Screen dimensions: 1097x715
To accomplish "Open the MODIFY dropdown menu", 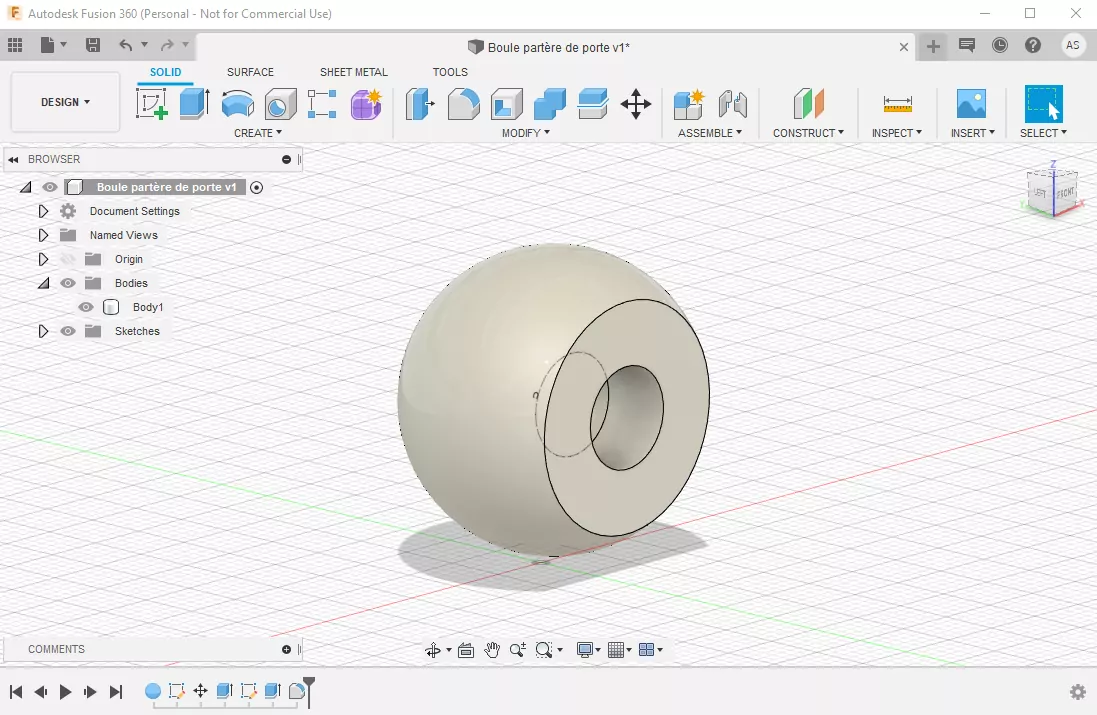I will 525,133.
